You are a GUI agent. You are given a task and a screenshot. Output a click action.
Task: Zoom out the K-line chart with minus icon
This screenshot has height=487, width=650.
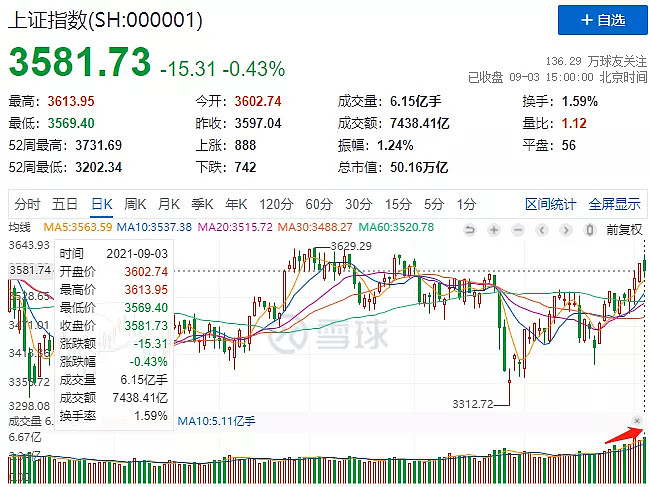click(x=518, y=230)
